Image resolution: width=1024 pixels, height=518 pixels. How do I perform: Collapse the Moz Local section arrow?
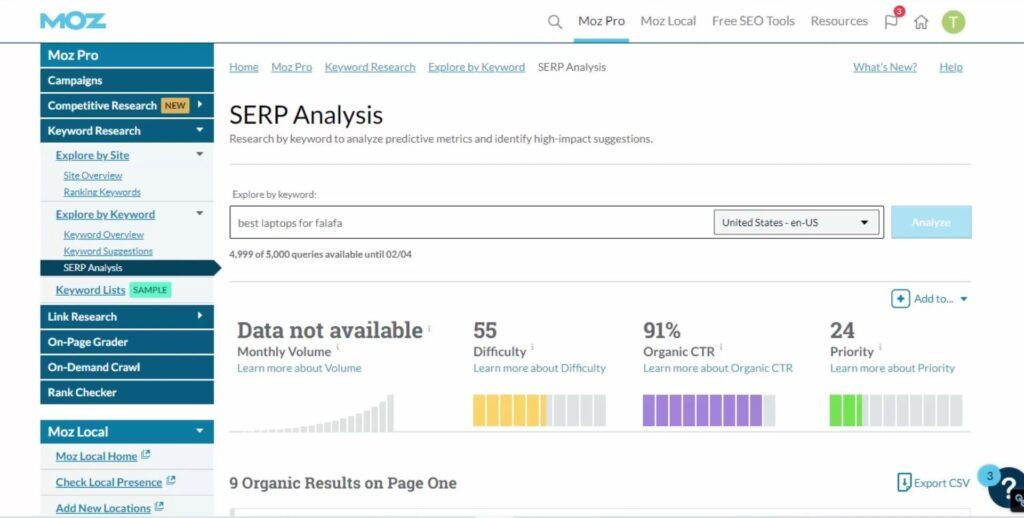pyautogui.click(x=200, y=431)
